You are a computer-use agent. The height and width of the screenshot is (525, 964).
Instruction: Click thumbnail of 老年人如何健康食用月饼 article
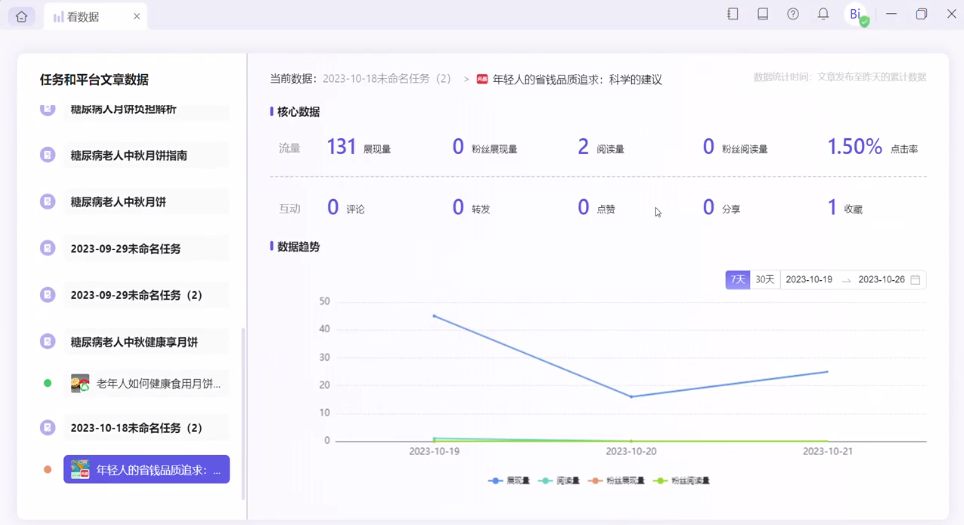(x=80, y=384)
